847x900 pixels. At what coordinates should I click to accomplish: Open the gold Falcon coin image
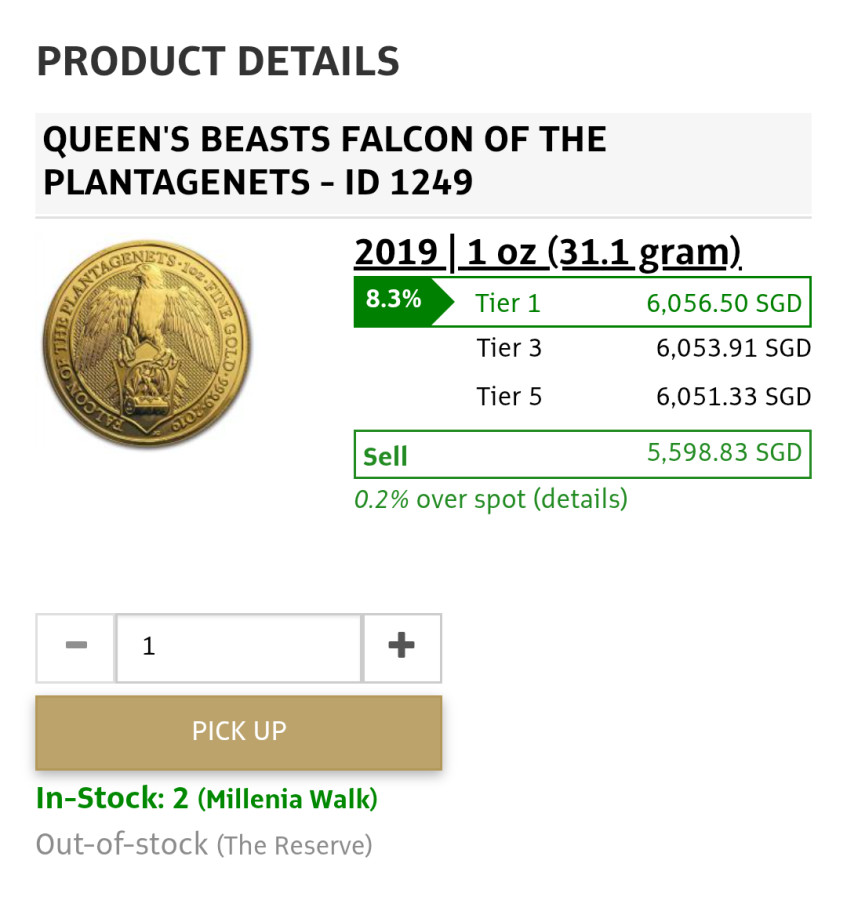(x=147, y=345)
